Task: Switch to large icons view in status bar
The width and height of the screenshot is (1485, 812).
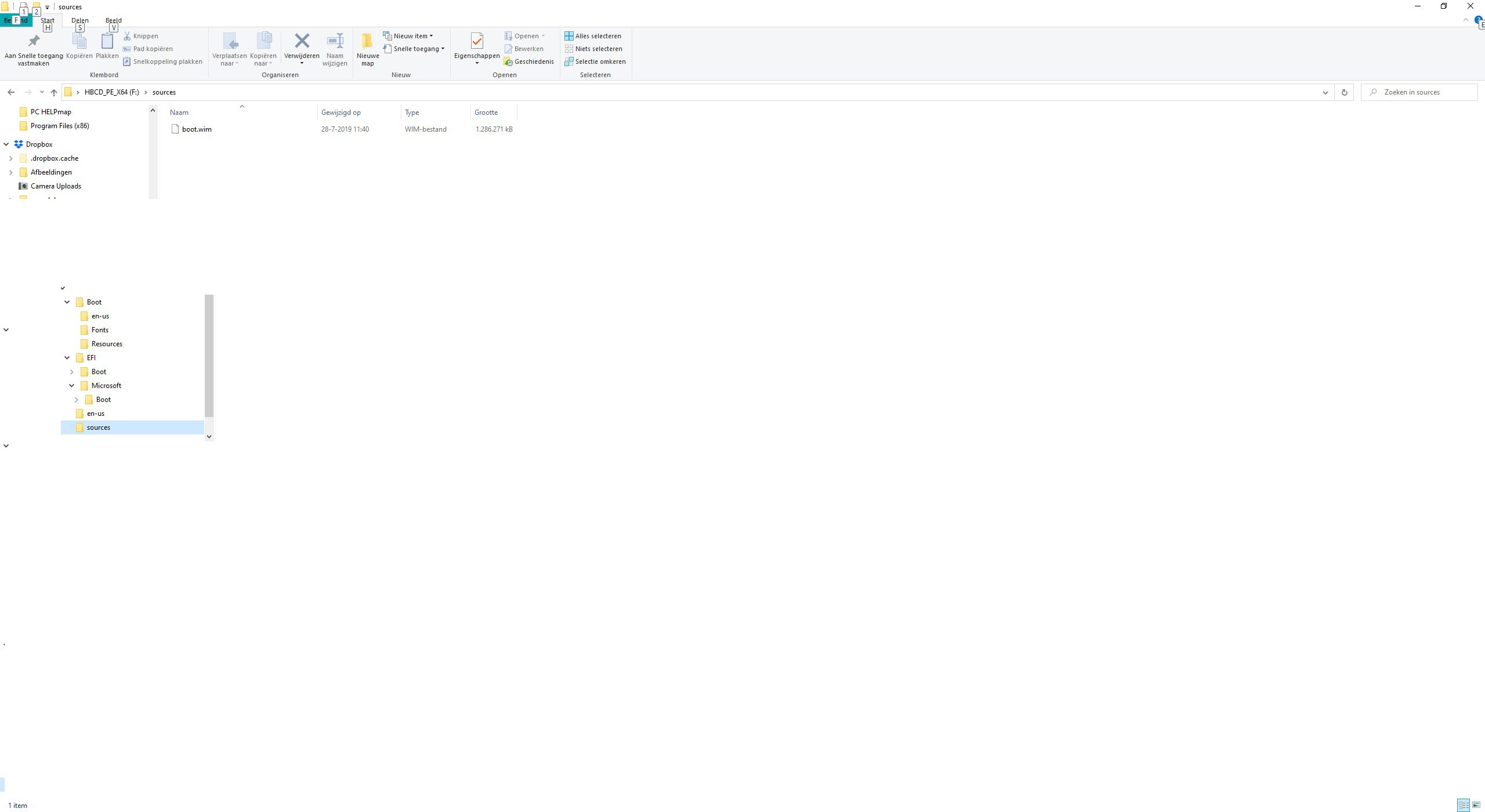Action: 1476,805
